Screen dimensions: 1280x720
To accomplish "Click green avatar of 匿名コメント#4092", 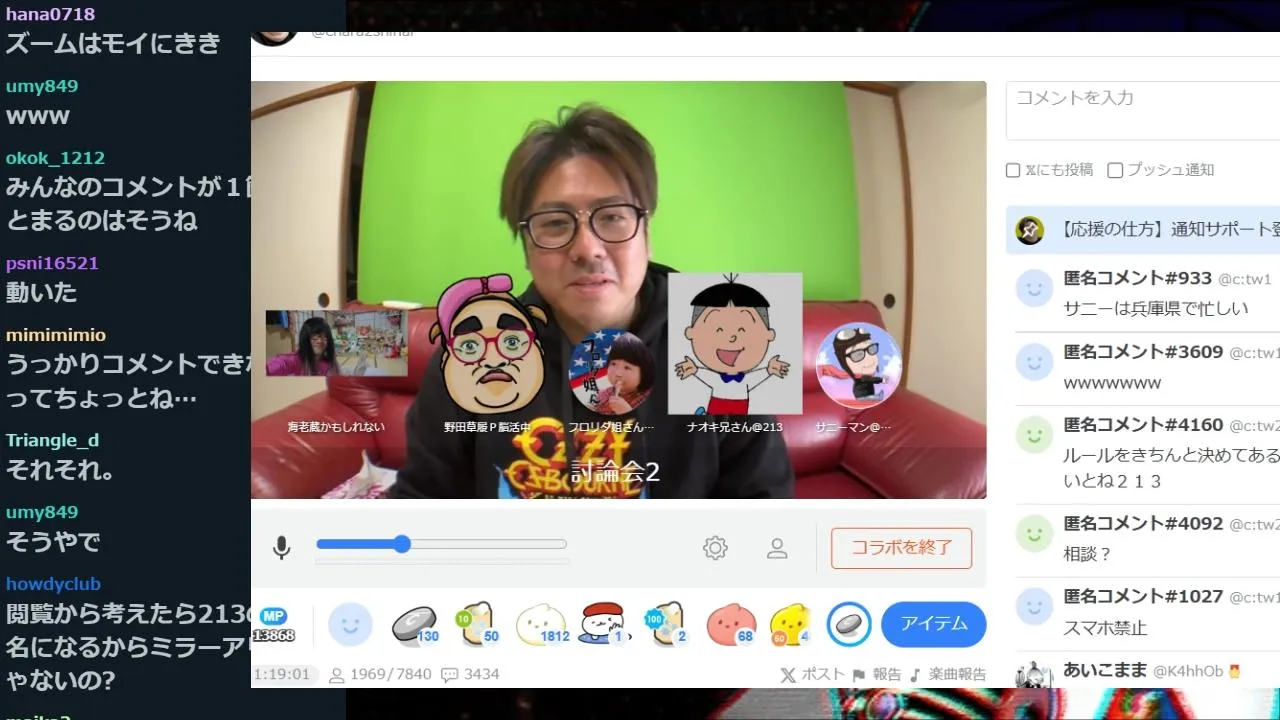I will click(x=1034, y=533).
